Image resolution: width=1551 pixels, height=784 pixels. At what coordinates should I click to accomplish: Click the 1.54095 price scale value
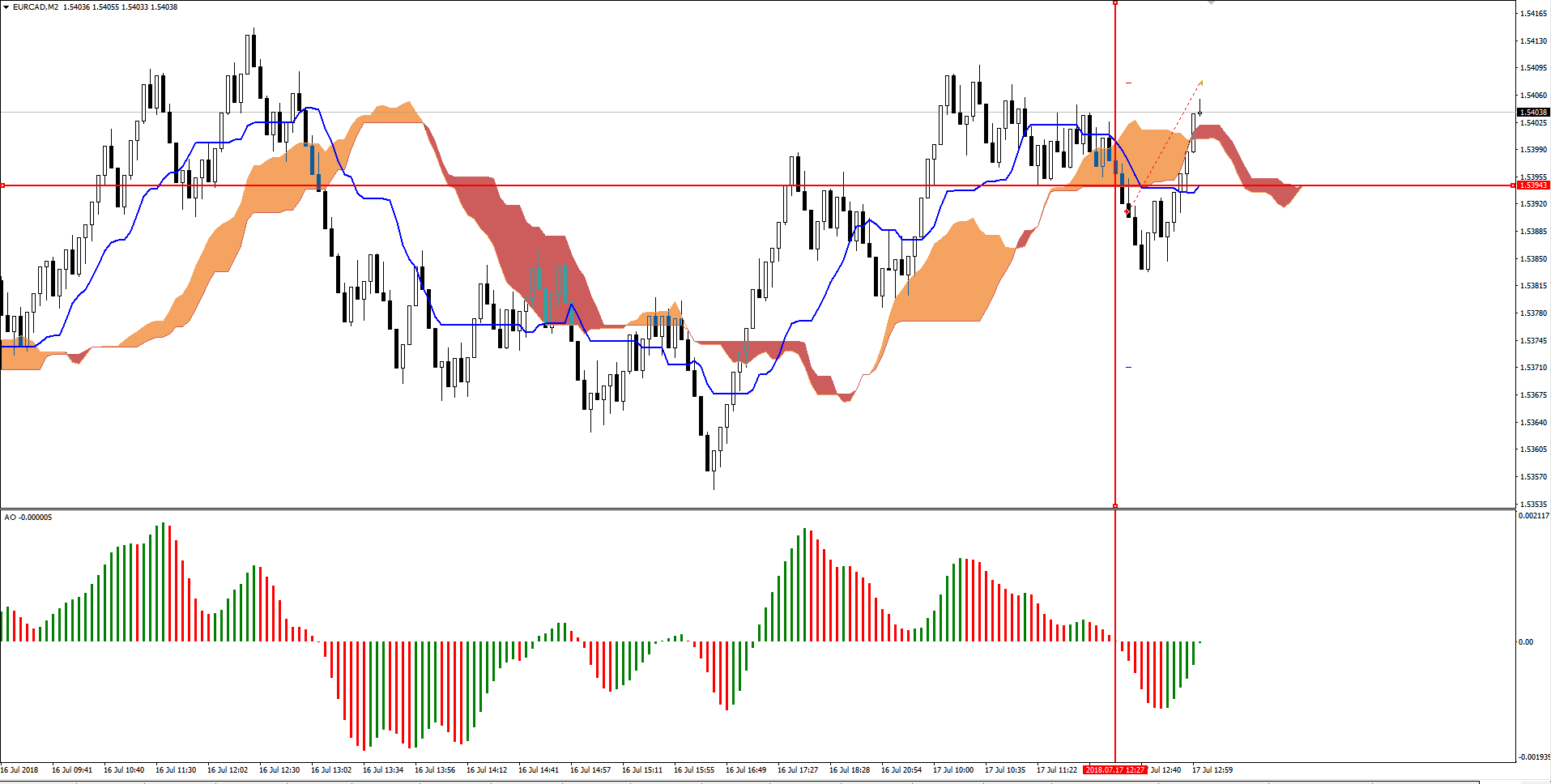click(x=1534, y=68)
